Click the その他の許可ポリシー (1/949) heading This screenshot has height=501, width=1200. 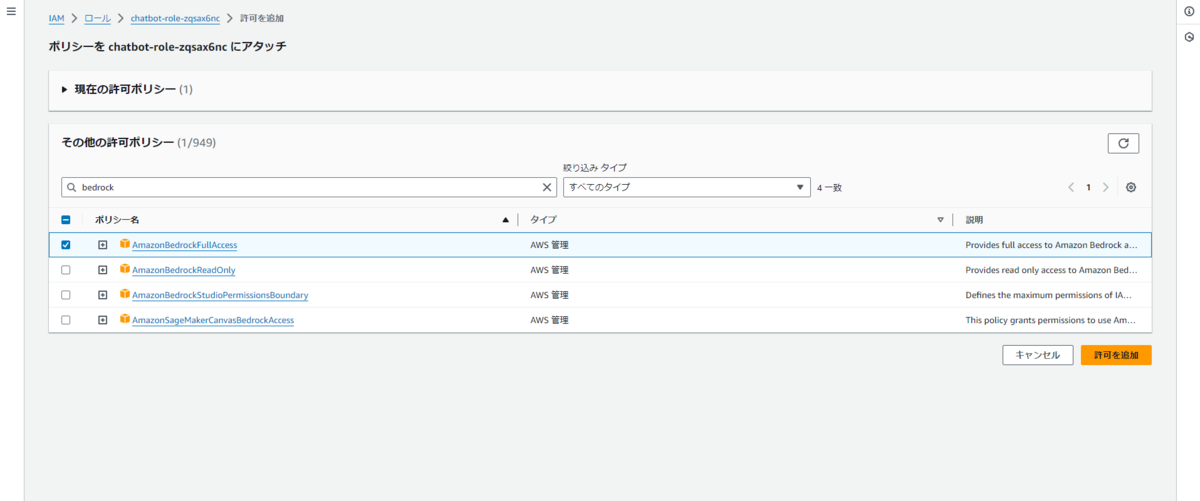click(138, 143)
